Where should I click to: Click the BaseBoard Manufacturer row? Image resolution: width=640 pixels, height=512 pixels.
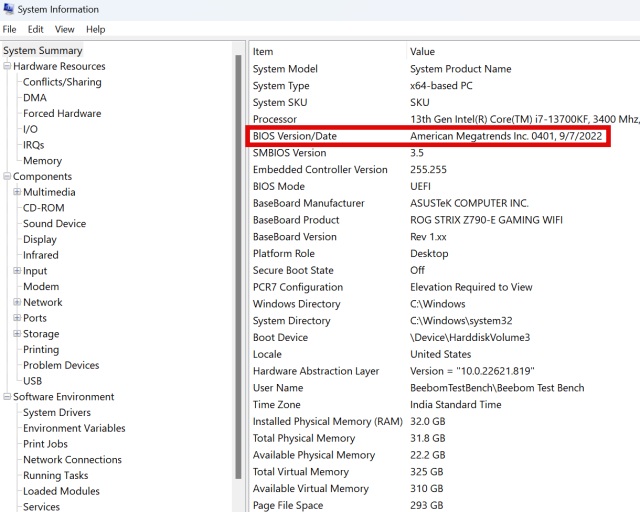coord(445,203)
